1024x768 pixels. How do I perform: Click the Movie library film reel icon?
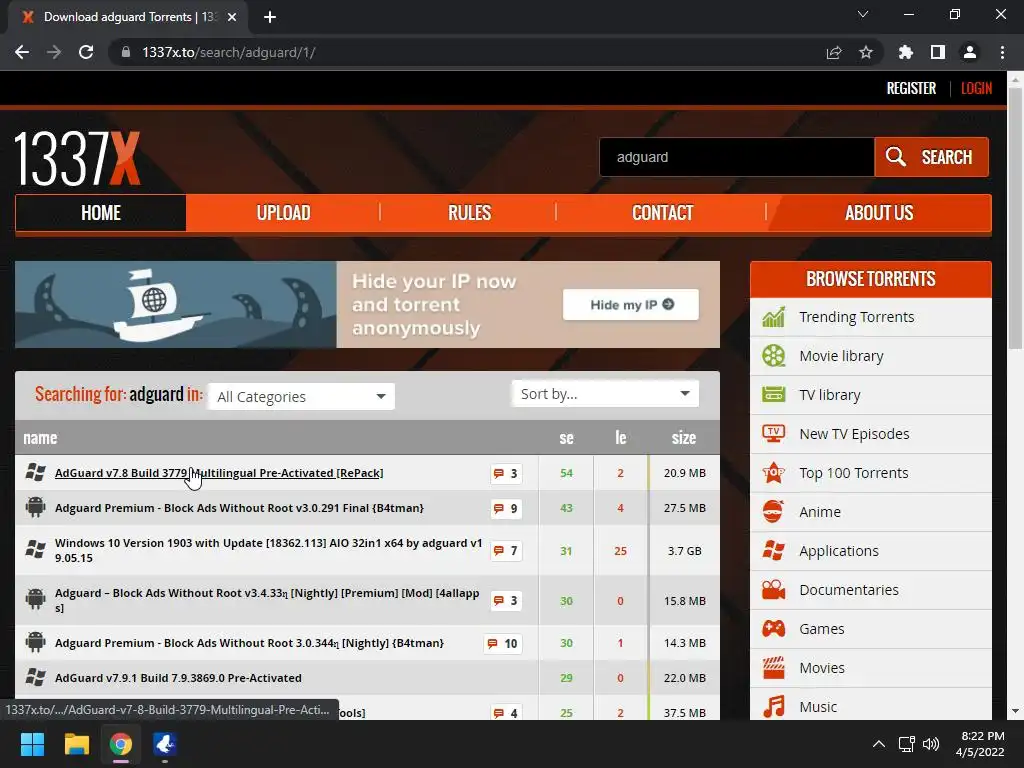click(773, 356)
